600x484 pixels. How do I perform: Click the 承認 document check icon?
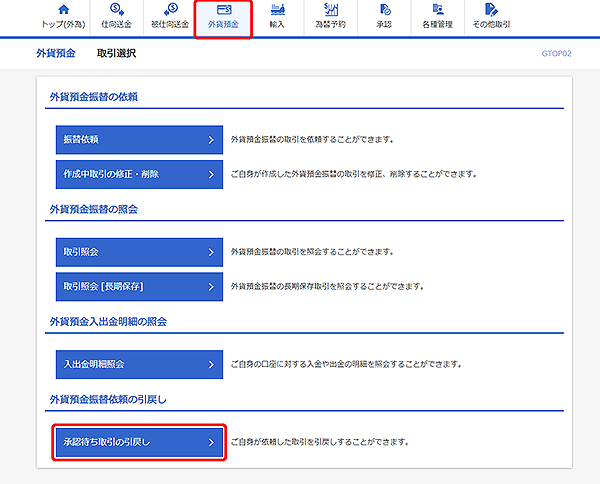coord(384,9)
